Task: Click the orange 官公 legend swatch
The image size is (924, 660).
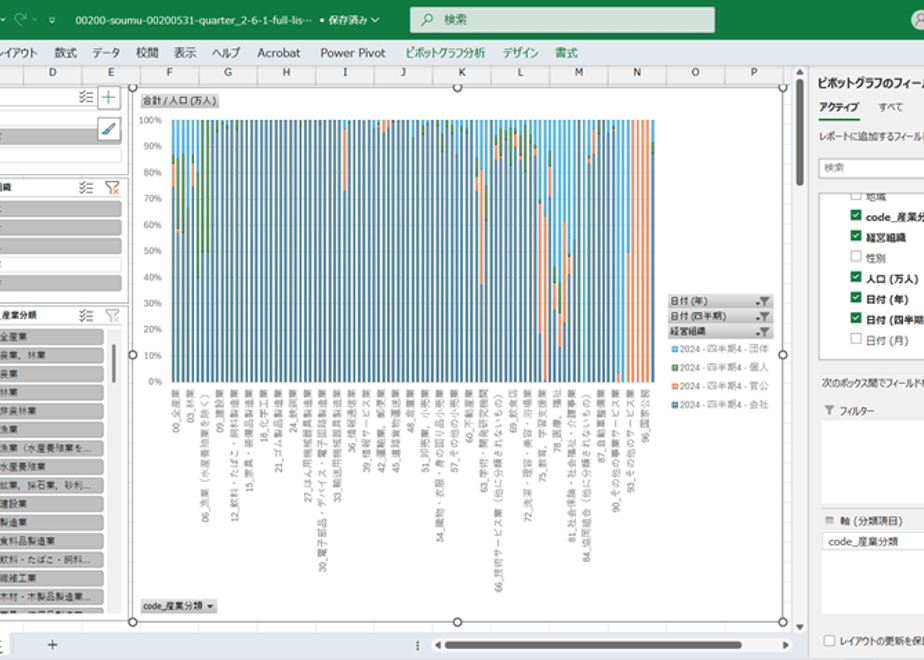Action: [675, 387]
